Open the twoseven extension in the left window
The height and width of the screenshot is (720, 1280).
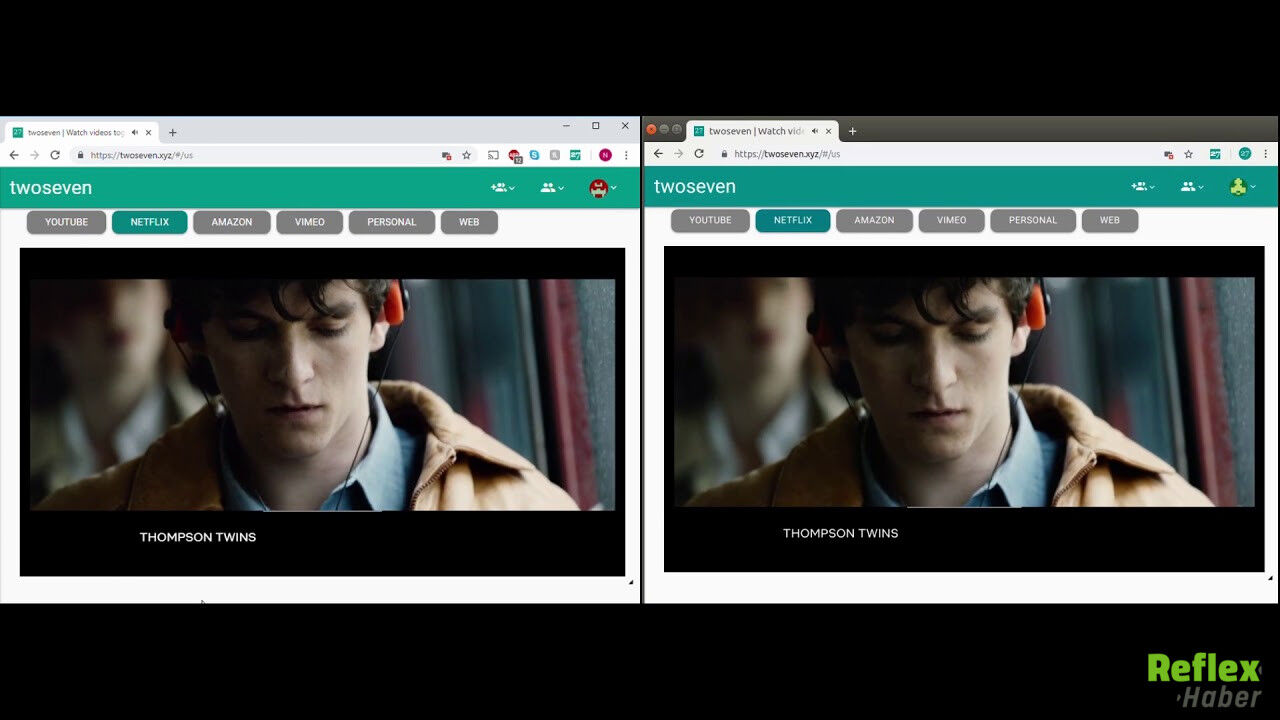[575, 155]
